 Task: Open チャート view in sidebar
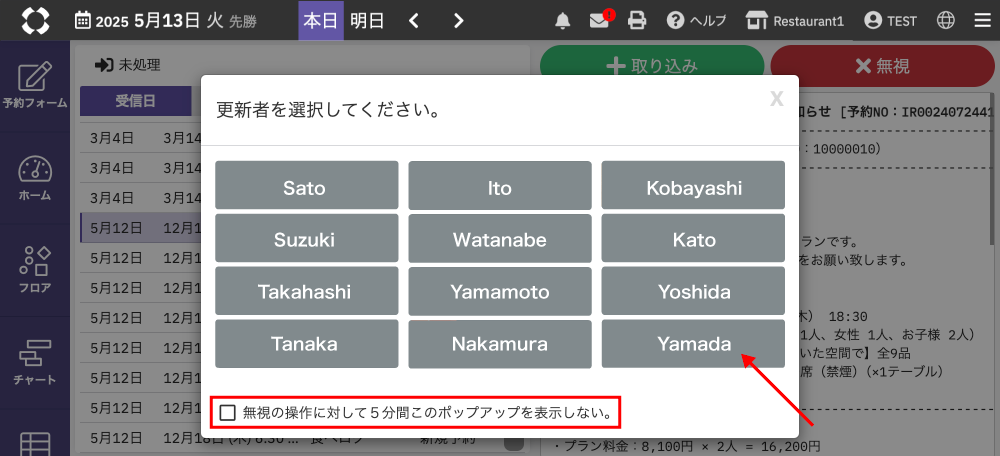[35, 362]
